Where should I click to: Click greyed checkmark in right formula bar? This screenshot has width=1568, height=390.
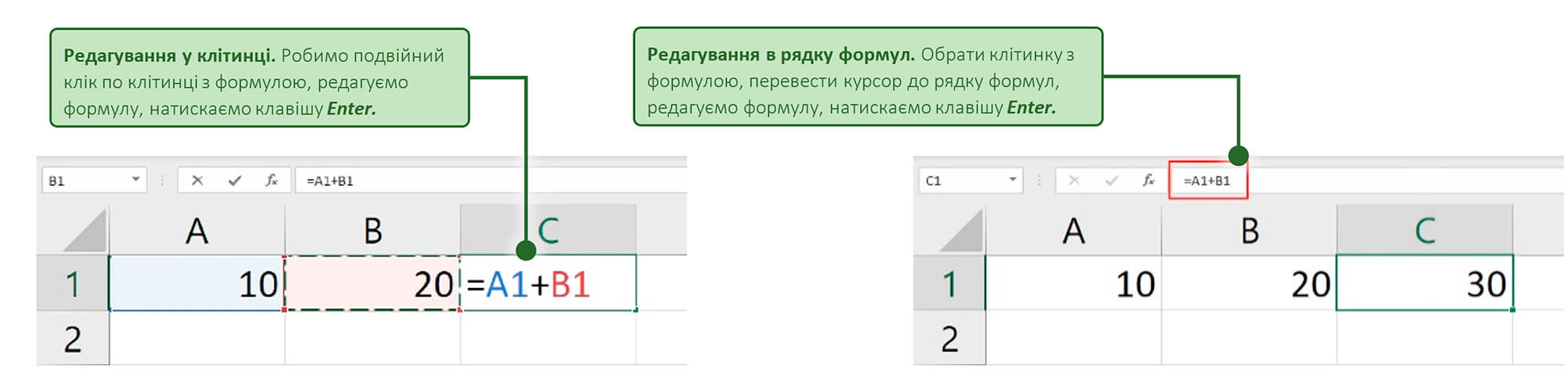tap(1111, 180)
